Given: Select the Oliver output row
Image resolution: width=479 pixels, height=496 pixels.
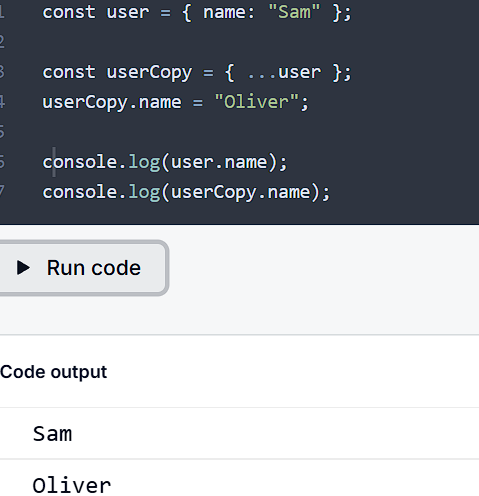Looking at the screenshot, I should point(239,478).
